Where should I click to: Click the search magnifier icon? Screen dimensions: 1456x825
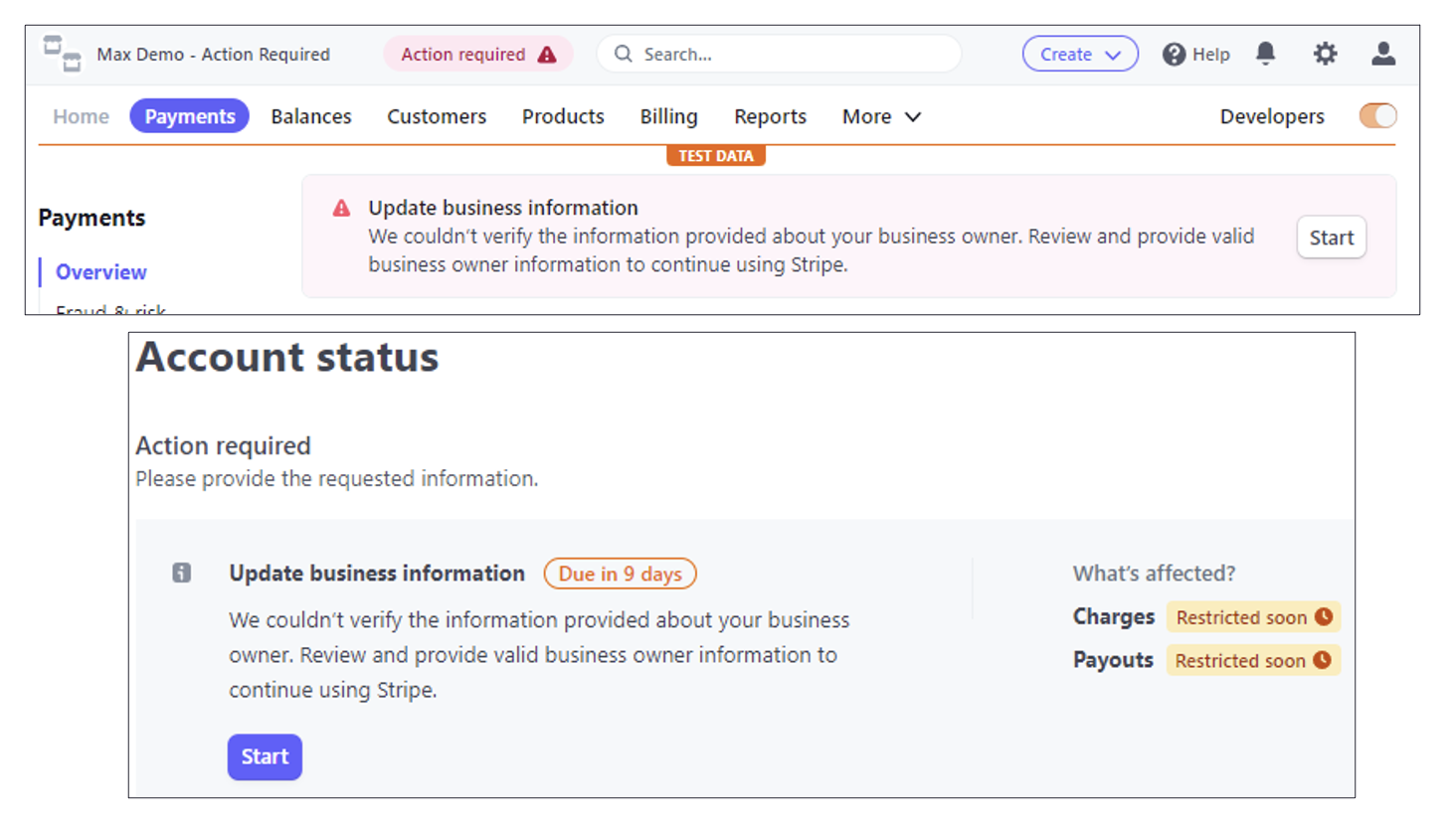click(x=624, y=54)
